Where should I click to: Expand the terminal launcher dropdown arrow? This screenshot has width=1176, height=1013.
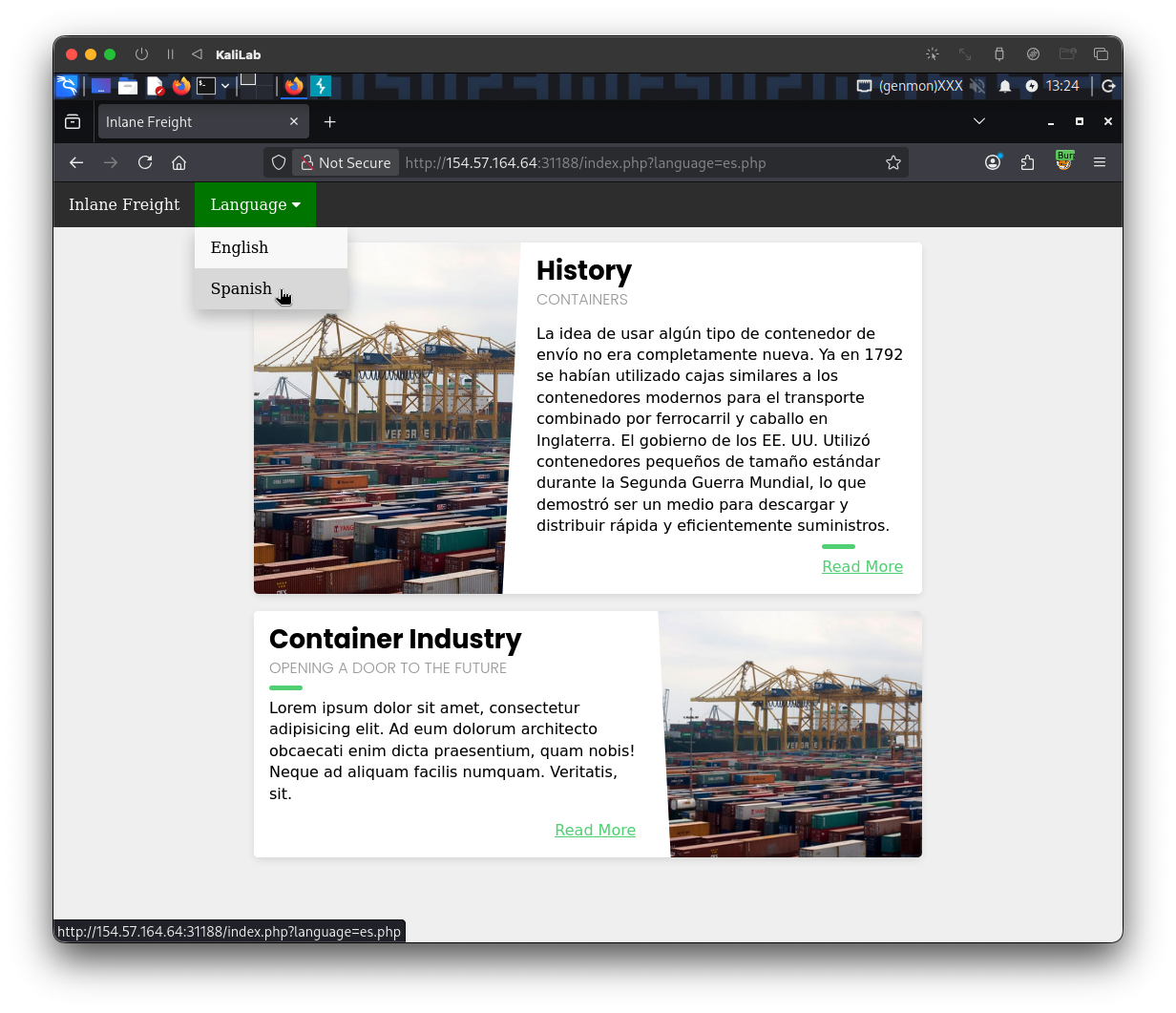225,86
